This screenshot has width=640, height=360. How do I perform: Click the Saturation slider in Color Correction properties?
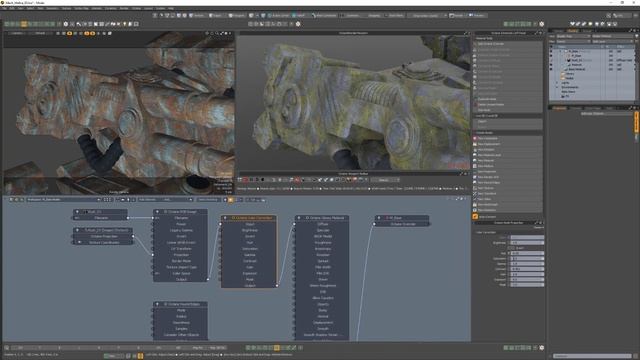527,258
